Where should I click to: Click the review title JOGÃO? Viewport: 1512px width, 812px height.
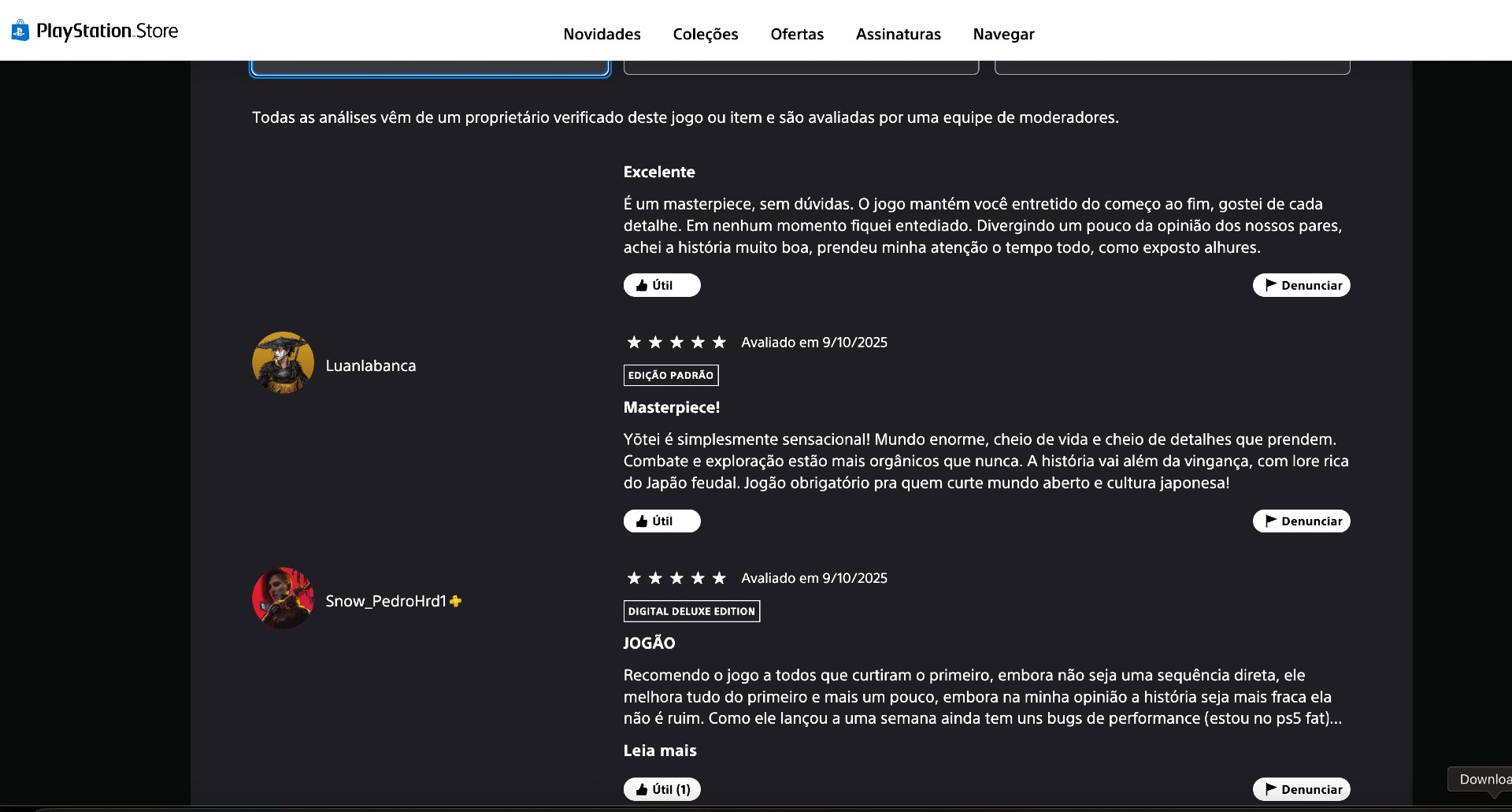point(649,643)
